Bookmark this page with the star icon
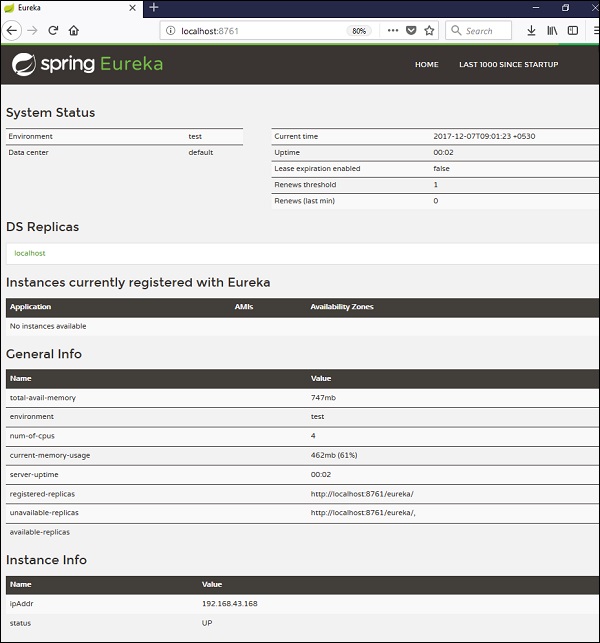The width and height of the screenshot is (600, 643). pos(429,30)
